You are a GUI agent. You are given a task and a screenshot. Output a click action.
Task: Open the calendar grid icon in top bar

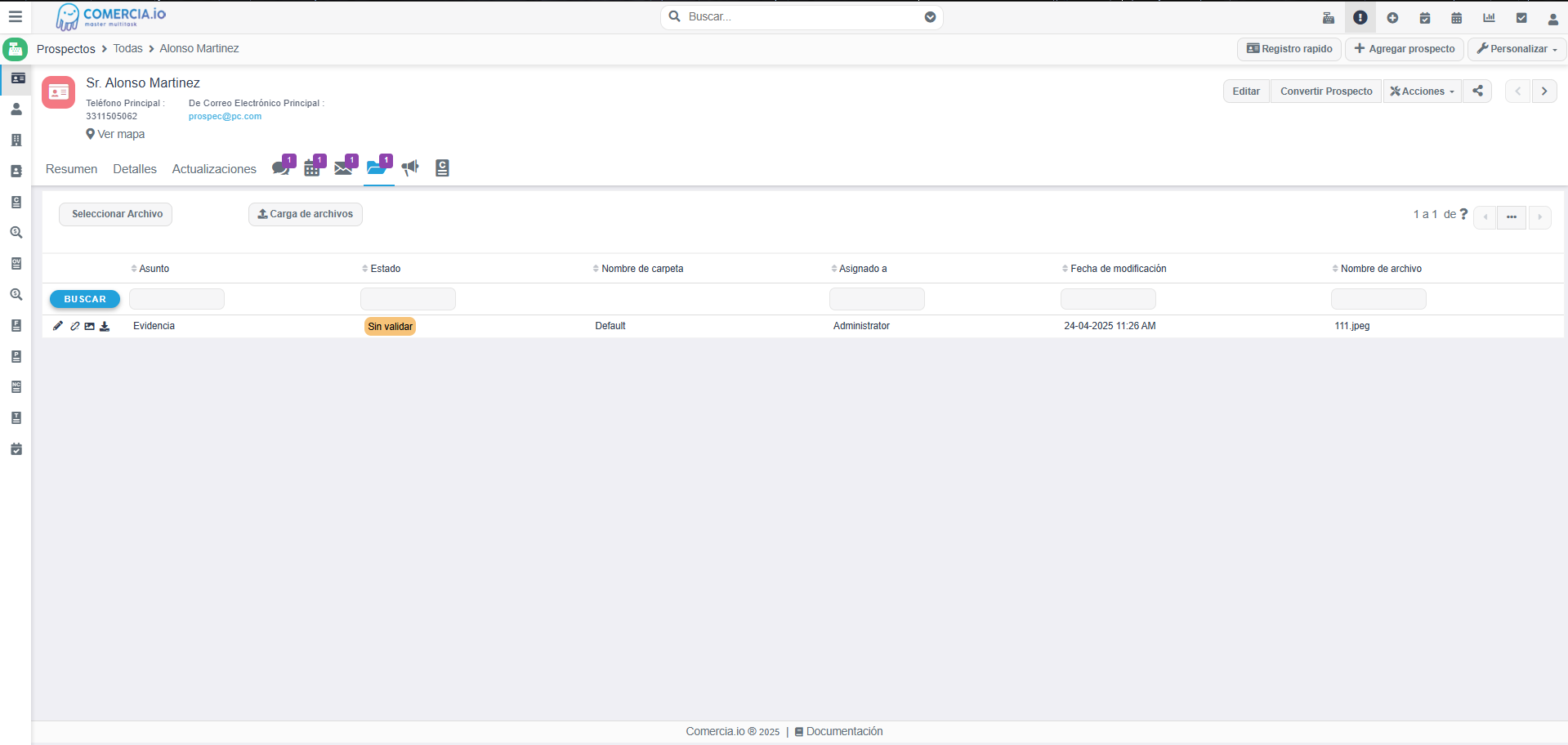pos(1457,17)
